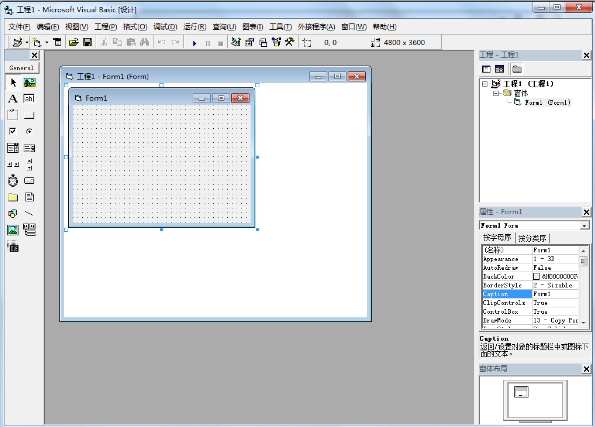This screenshot has height=427, width=595.
Task: Toggle Folders icon in project panel
Action: pos(517,69)
